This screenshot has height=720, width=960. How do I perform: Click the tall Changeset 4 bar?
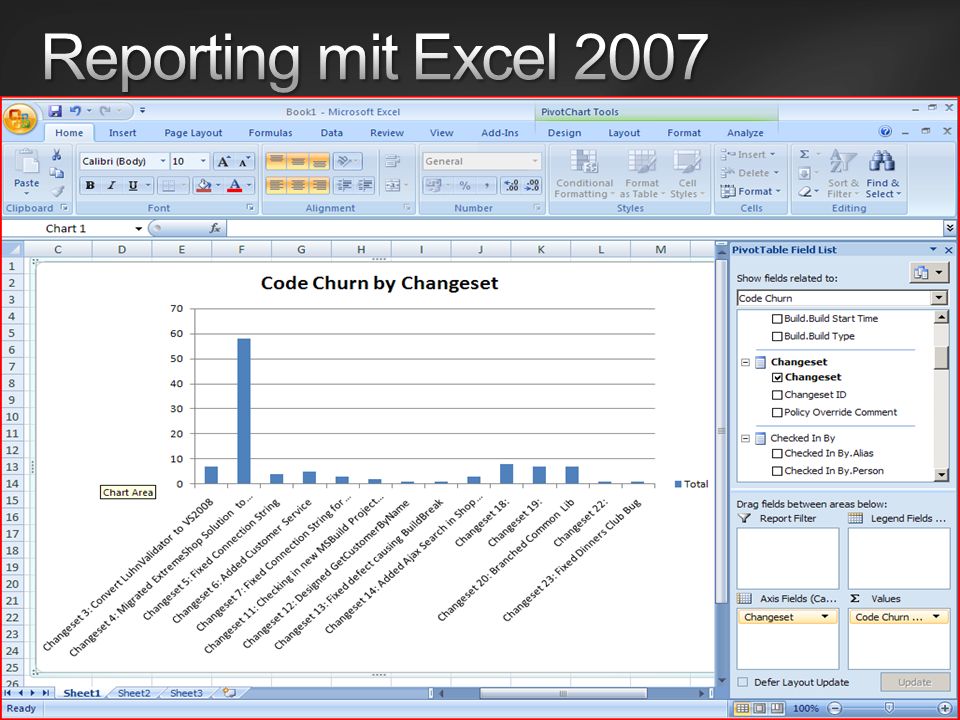click(244, 411)
